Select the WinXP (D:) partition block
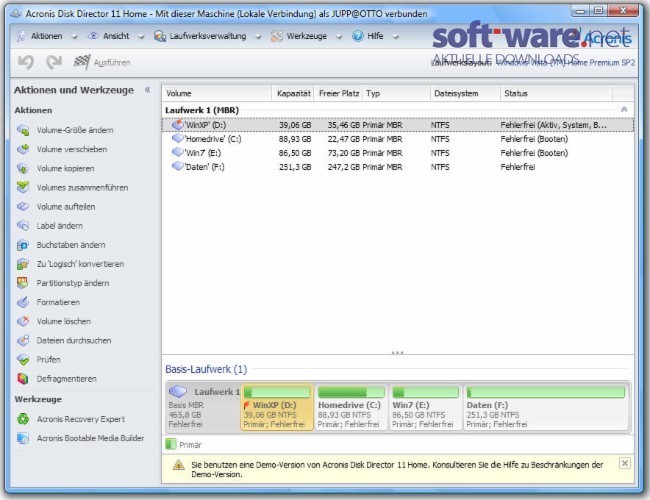 coord(277,408)
